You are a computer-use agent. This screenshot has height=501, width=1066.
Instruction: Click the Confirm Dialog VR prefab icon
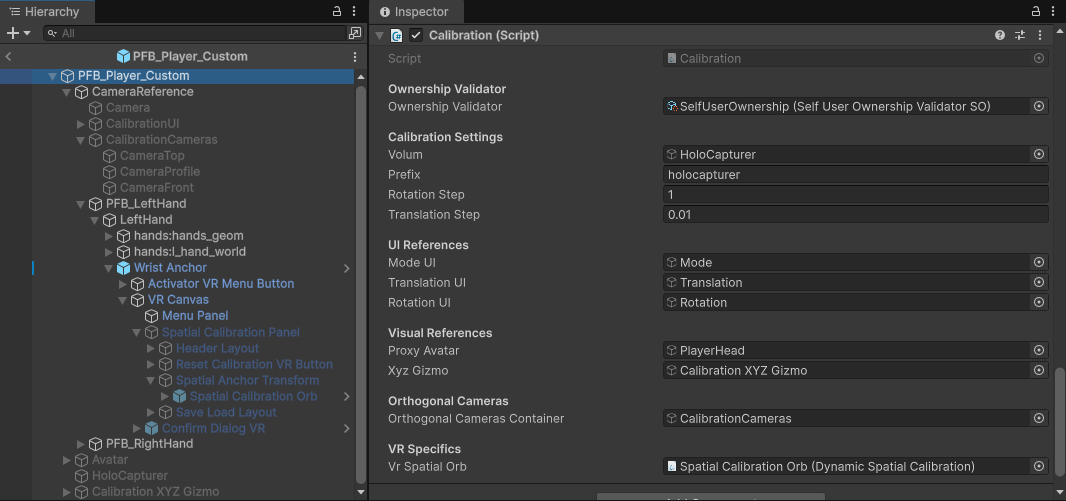pyautogui.click(x=152, y=428)
